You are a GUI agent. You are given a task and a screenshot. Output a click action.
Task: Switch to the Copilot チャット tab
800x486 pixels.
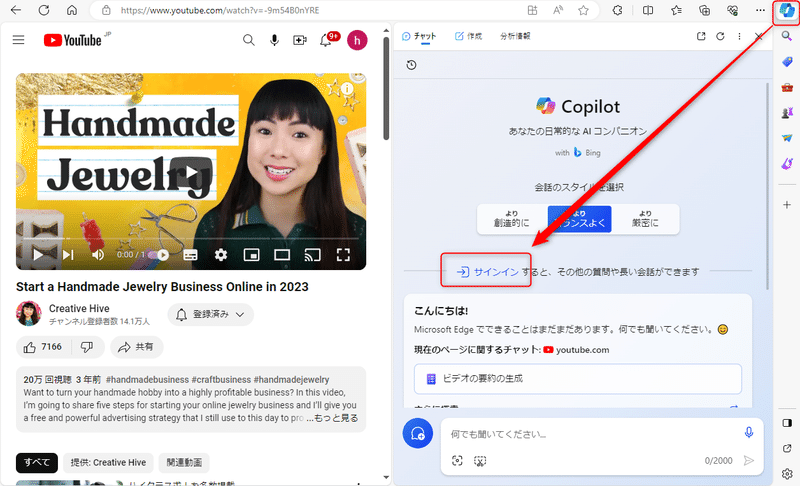(x=419, y=36)
